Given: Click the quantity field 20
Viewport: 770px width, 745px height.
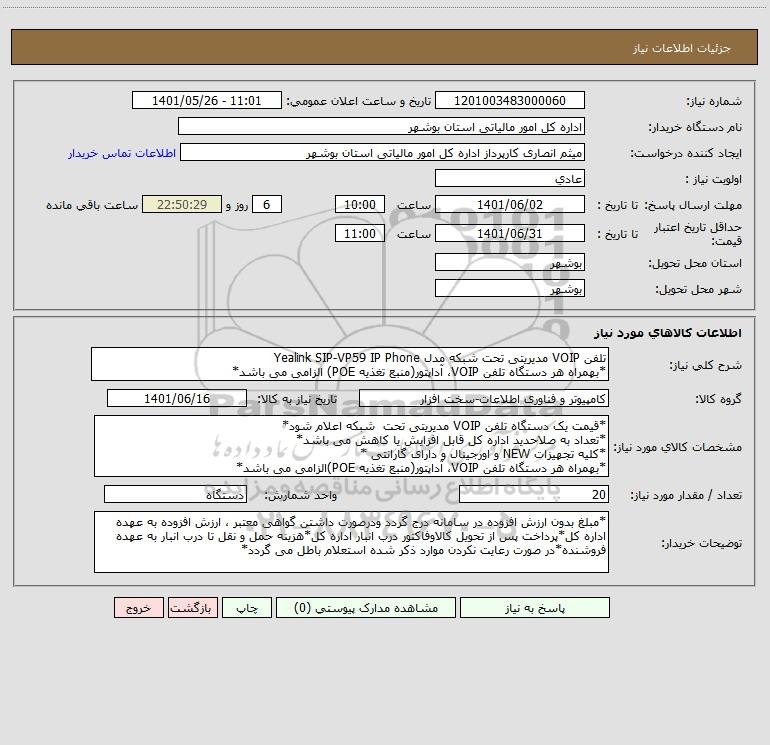Looking at the screenshot, I should point(534,495).
